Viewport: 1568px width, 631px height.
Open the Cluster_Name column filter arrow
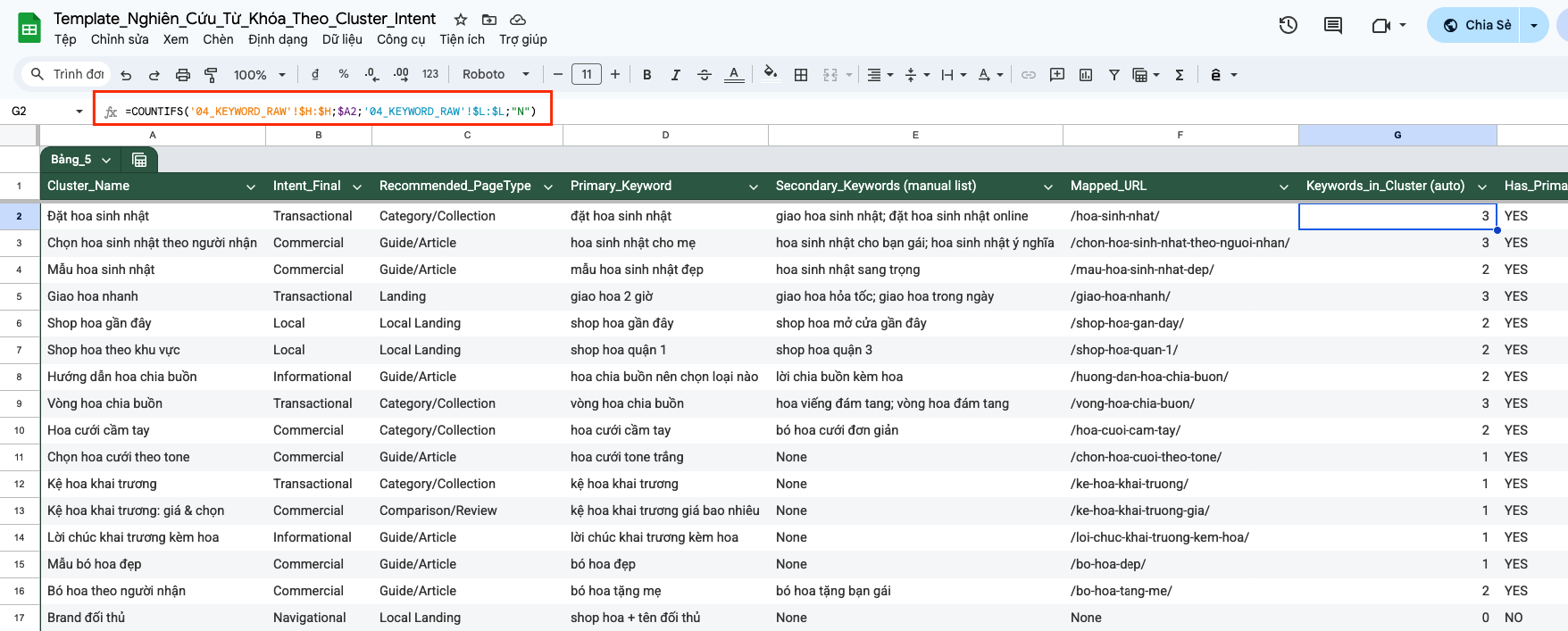click(x=251, y=187)
